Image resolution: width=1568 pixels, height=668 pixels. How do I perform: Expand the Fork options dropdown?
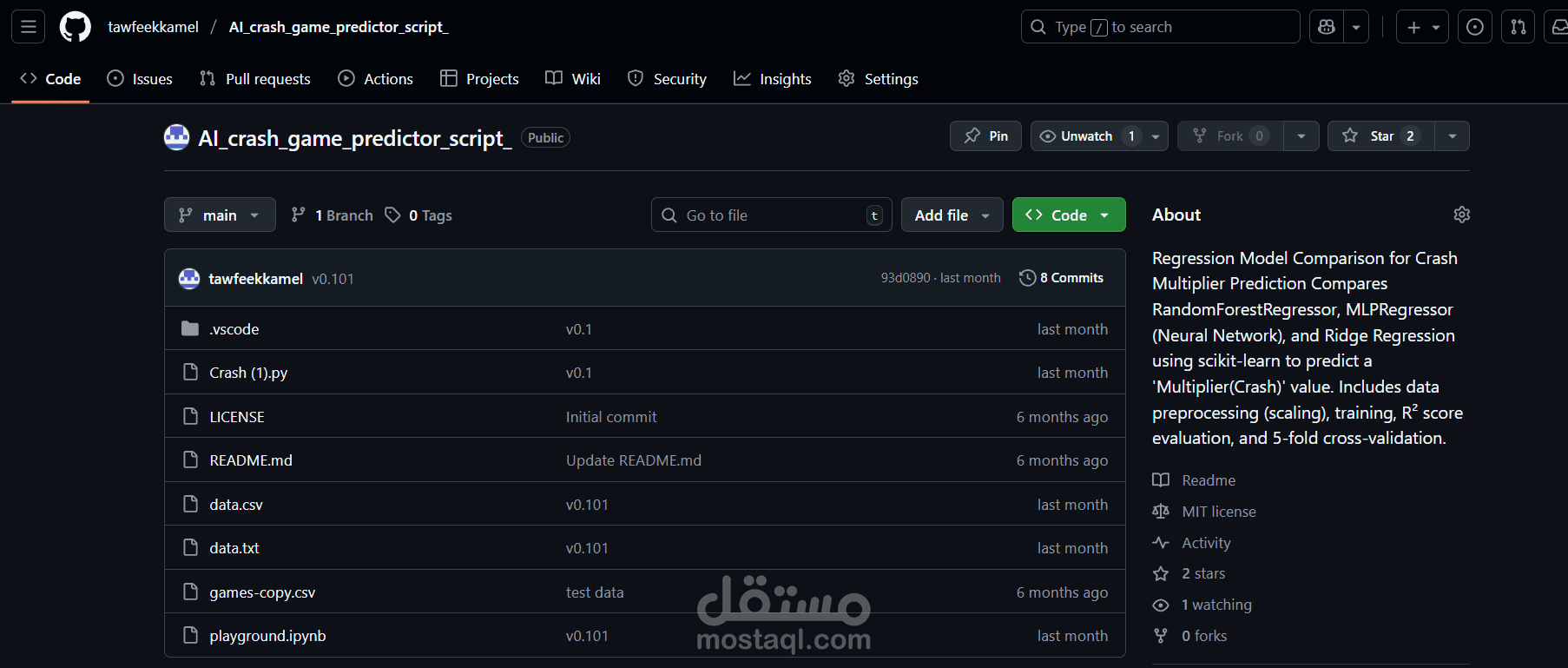[1301, 136]
